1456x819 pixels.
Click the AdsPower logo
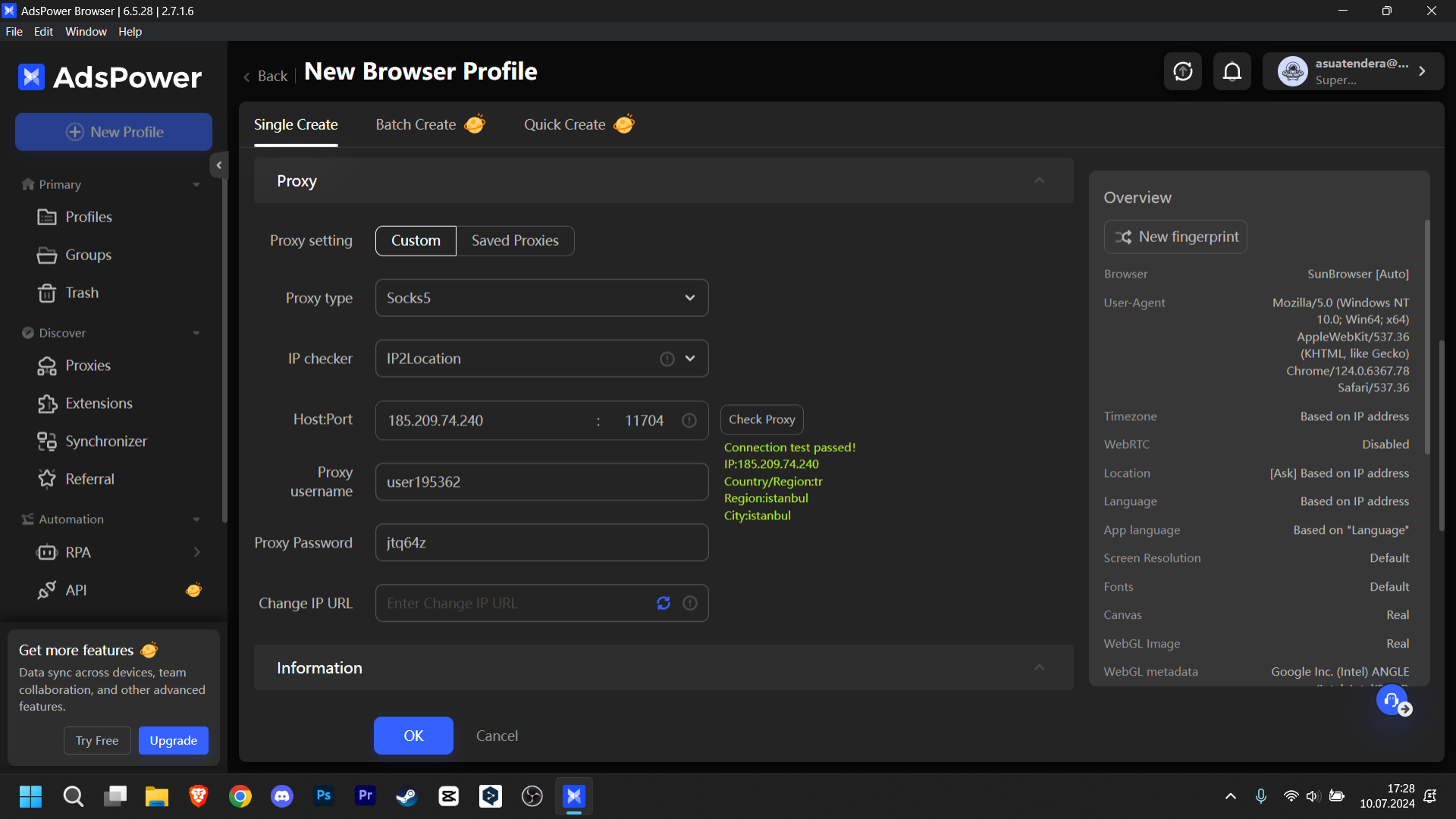tap(110, 77)
